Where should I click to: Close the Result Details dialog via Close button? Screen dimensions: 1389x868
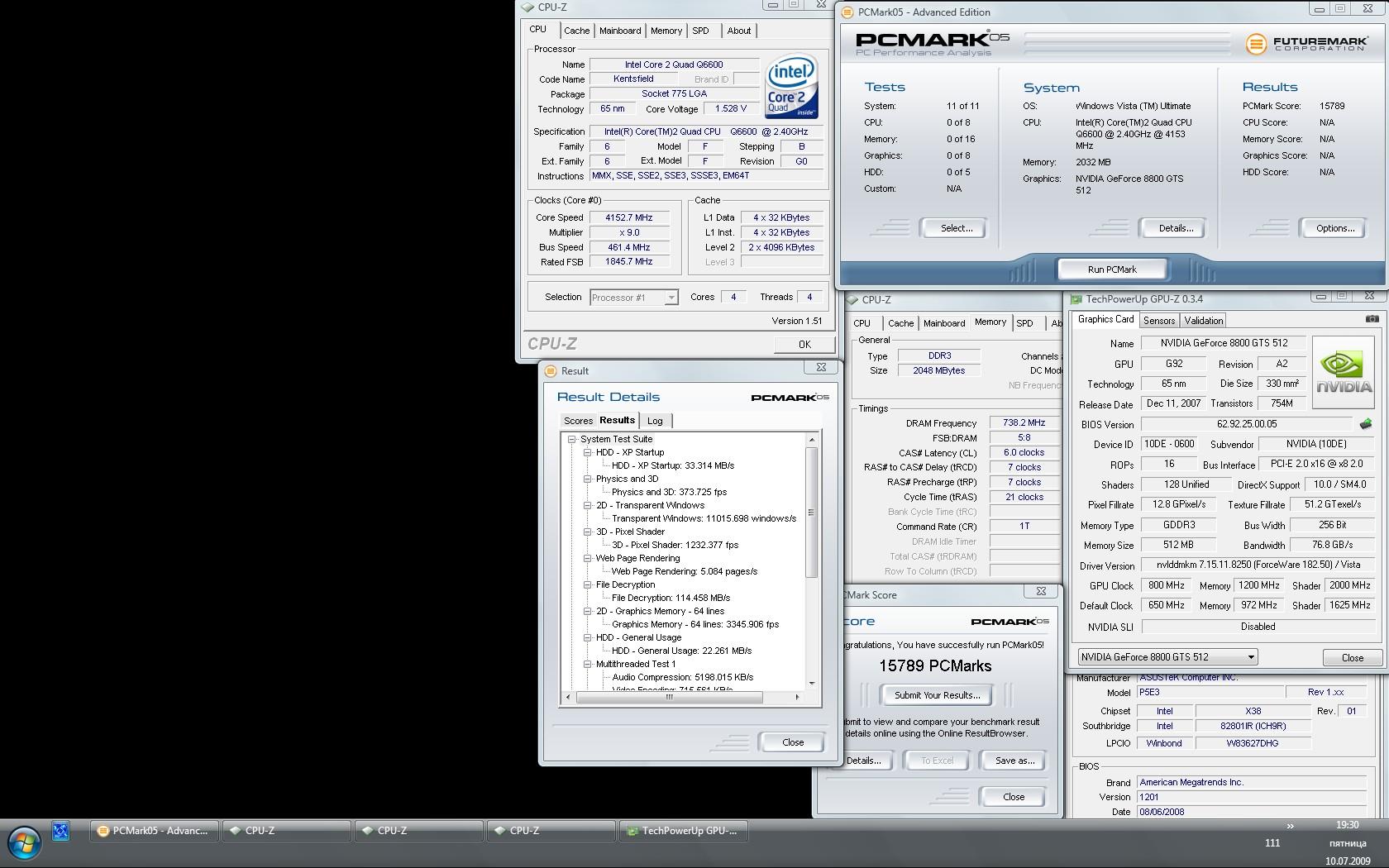tap(793, 742)
